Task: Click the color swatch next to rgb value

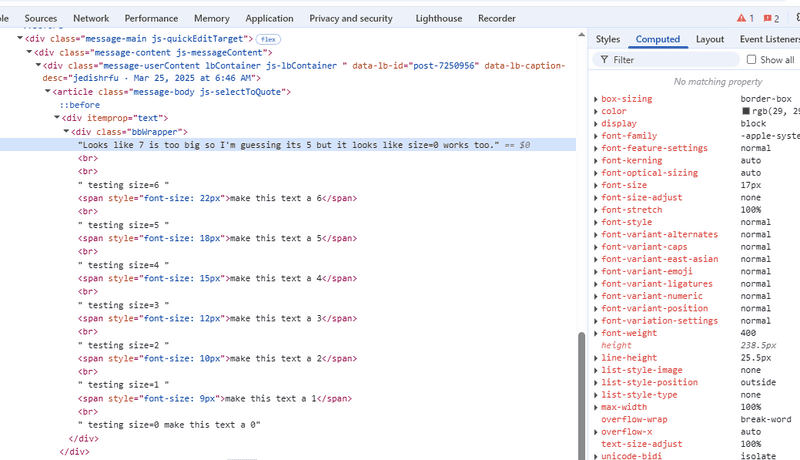Action: tap(745, 111)
